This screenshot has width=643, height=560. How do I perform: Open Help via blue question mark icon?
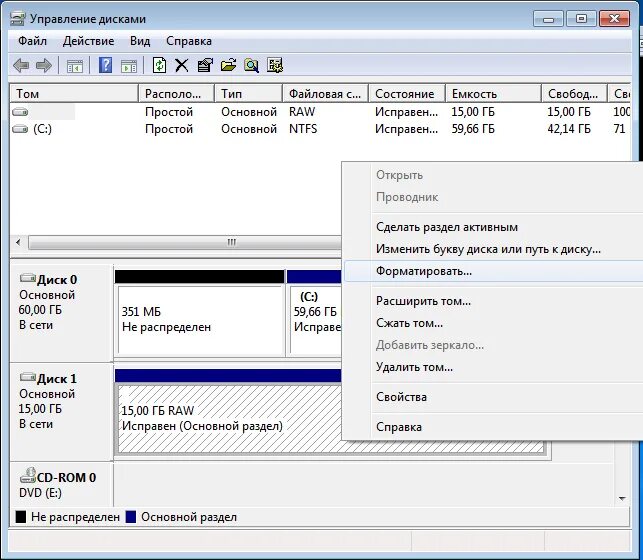pyautogui.click(x=106, y=65)
